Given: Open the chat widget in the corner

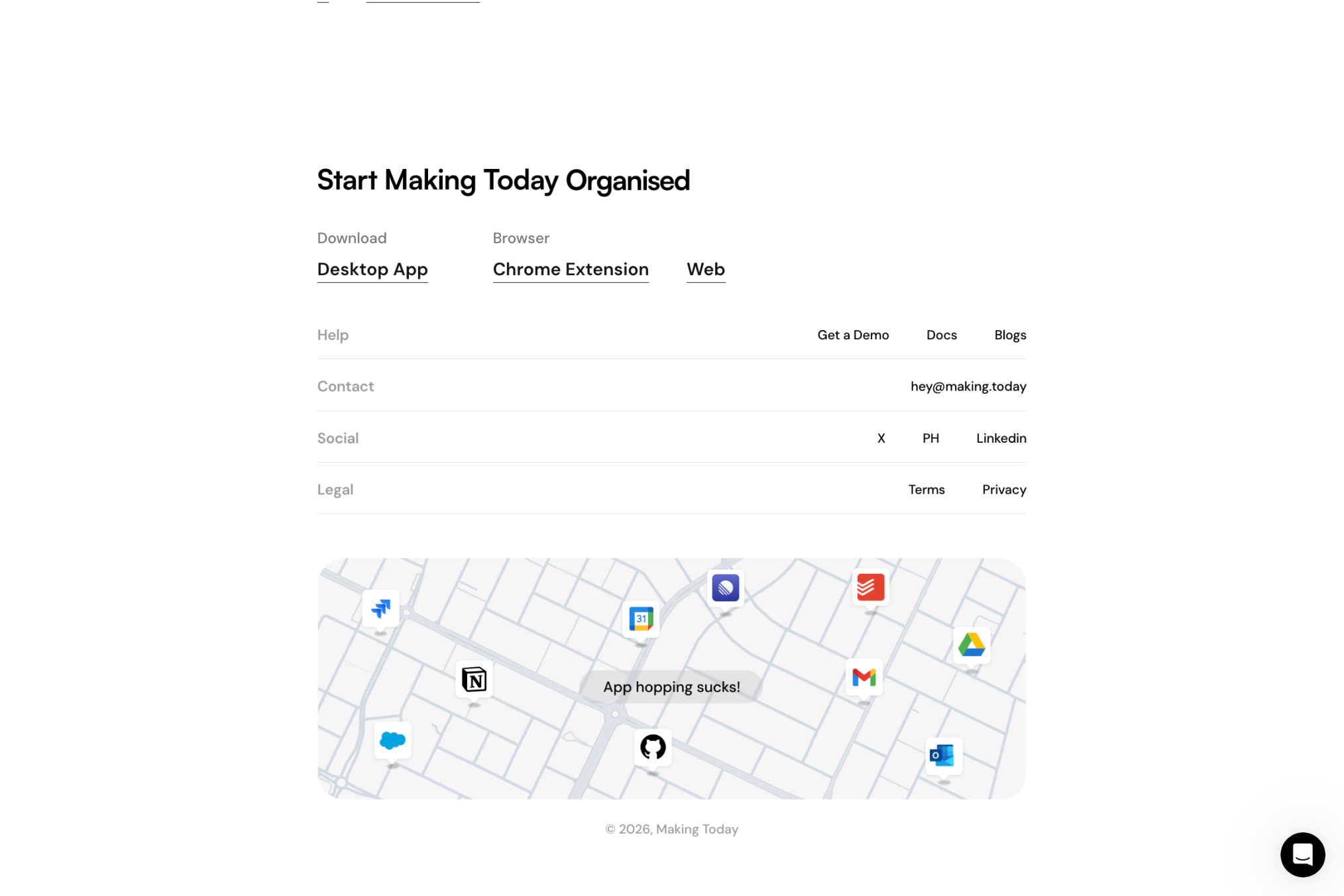Looking at the screenshot, I should click(1302, 855).
